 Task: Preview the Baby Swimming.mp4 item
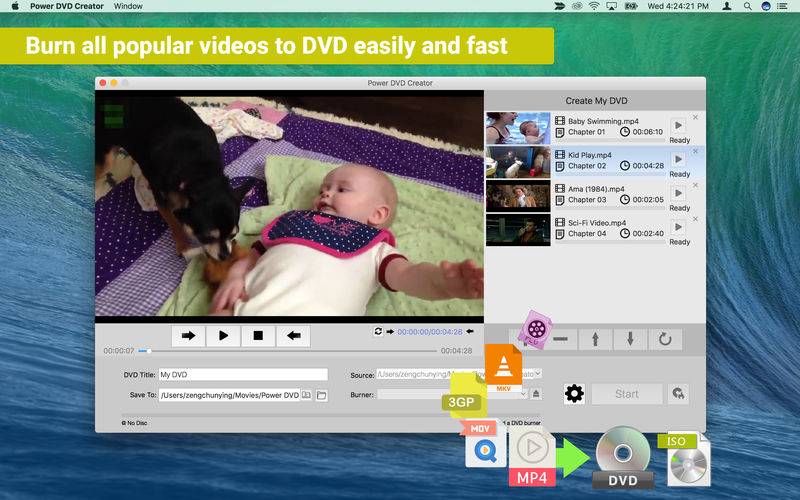[678, 125]
